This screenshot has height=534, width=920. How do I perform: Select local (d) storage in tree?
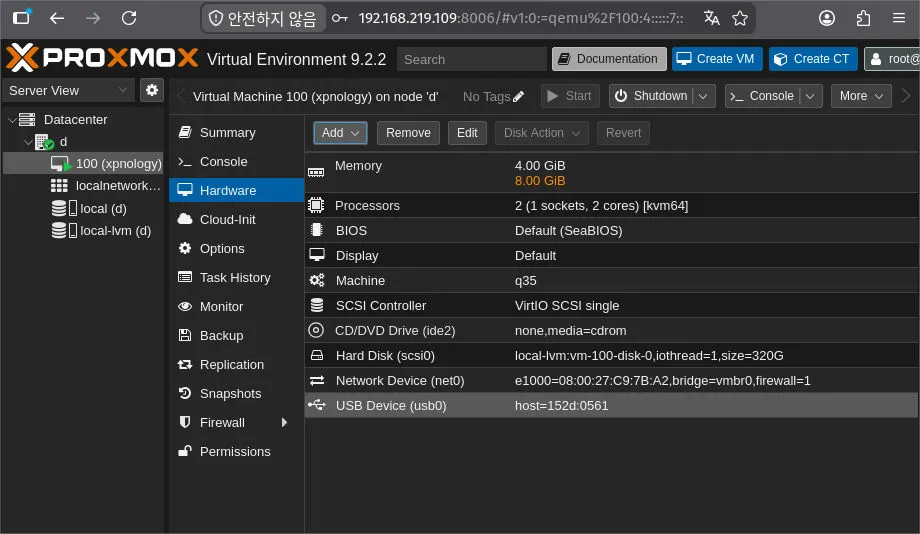[x=83, y=208]
